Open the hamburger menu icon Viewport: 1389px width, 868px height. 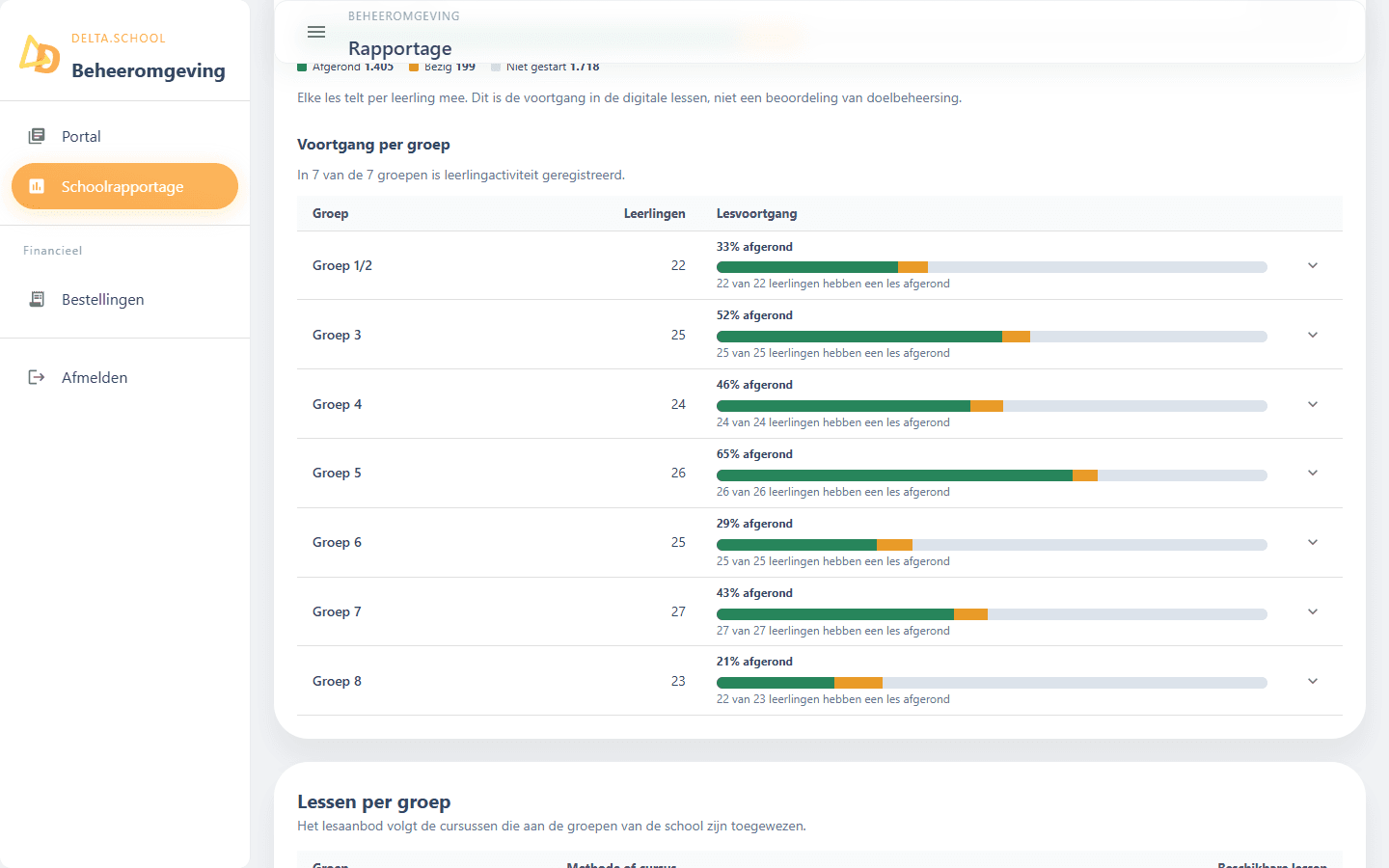(x=316, y=32)
